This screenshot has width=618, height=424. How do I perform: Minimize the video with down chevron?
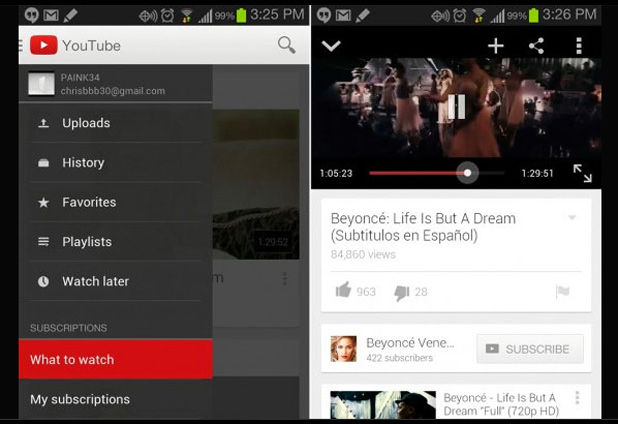(331, 46)
